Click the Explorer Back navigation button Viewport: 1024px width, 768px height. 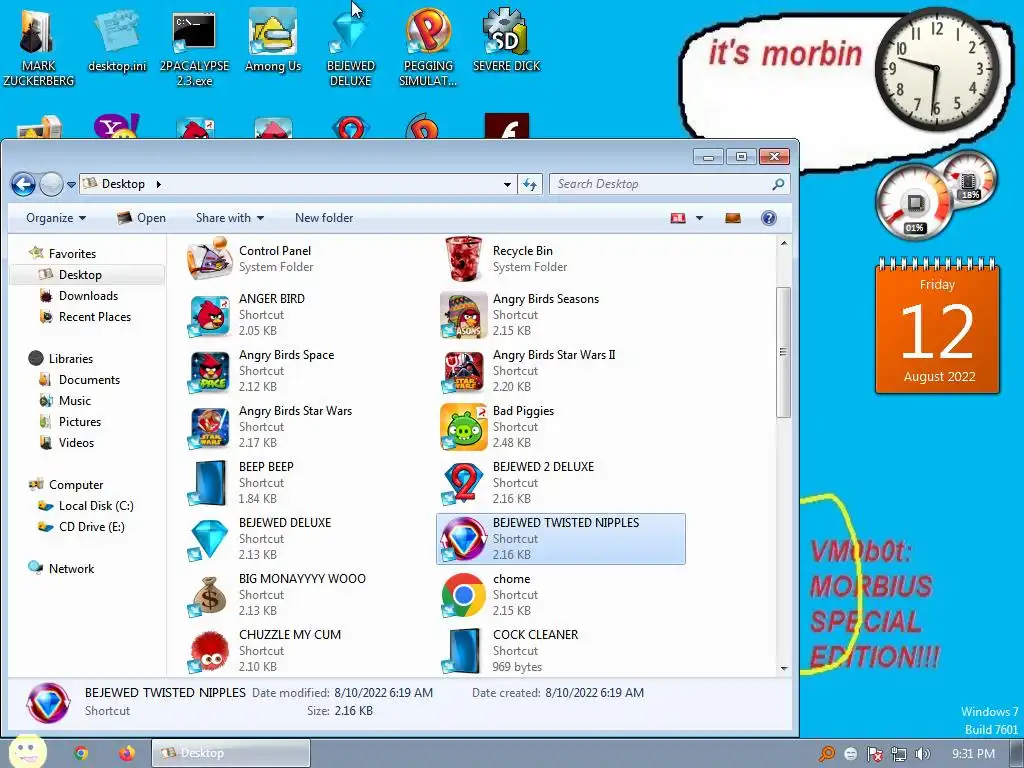click(24, 184)
